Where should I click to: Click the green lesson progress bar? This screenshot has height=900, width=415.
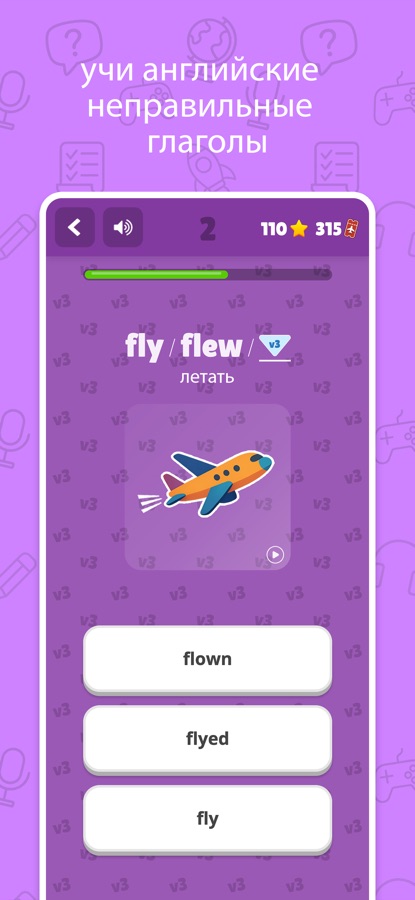[x=156, y=274]
